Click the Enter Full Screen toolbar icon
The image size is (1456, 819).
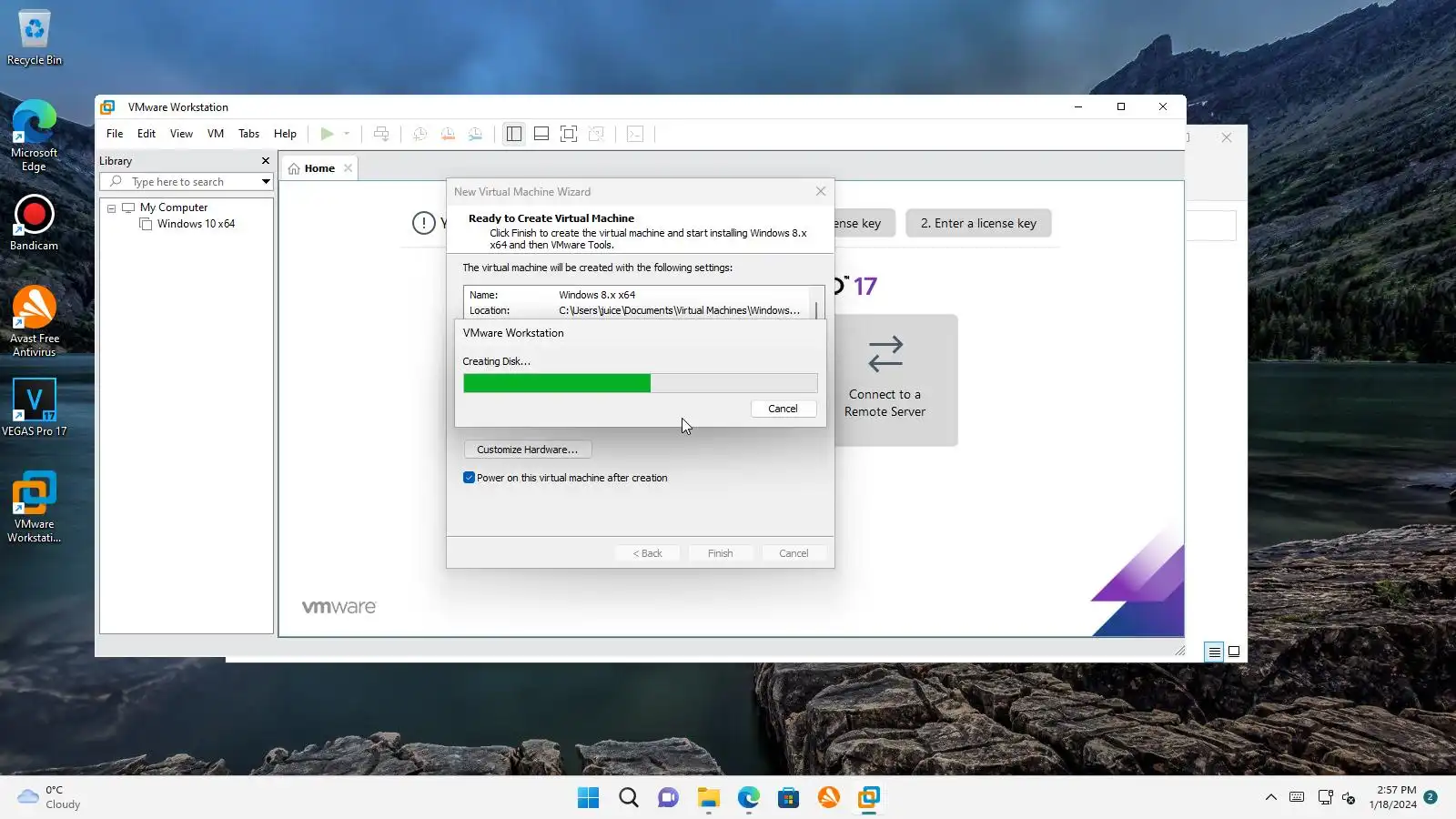click(569, 134)
